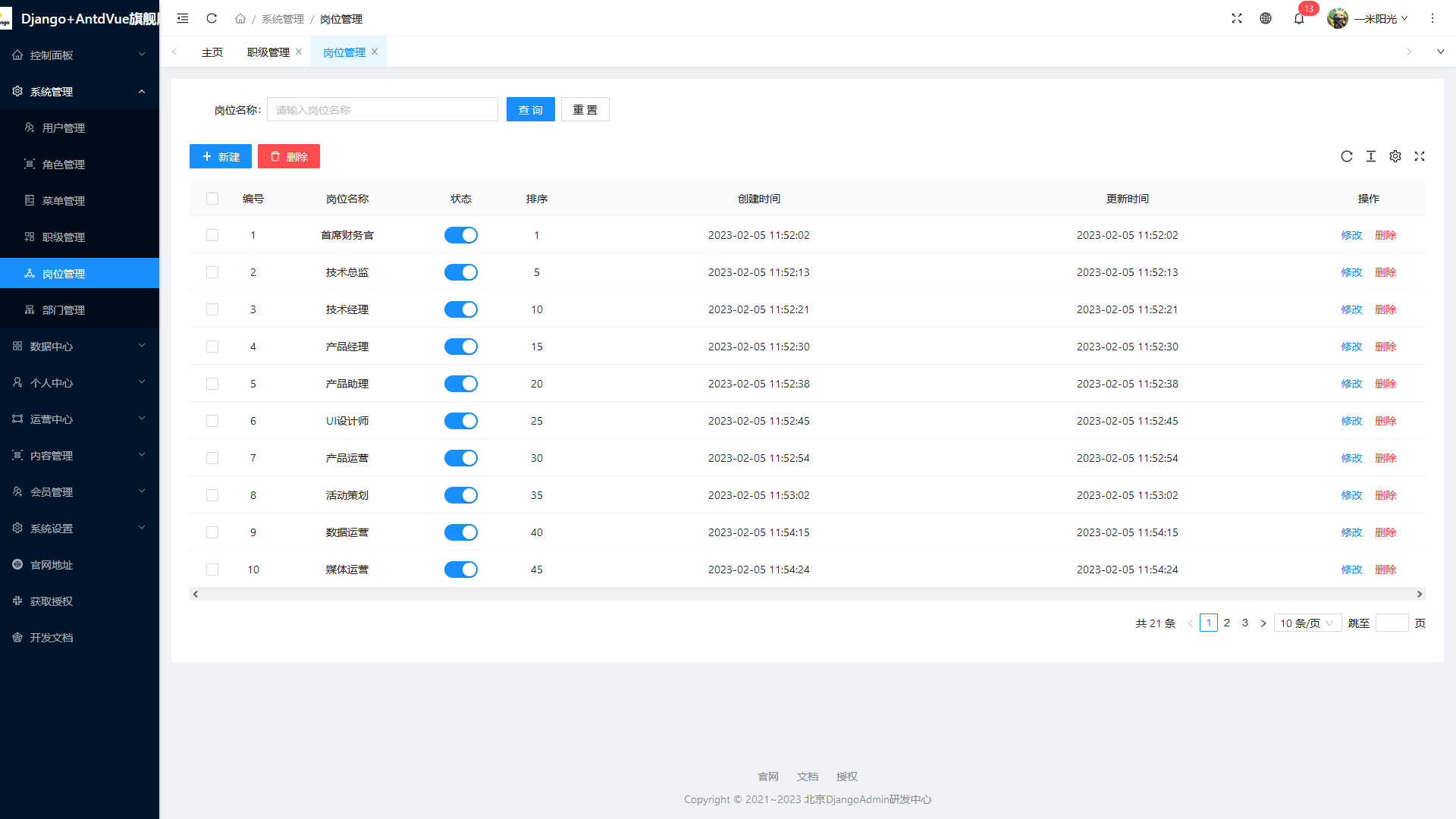Screen dimensions: 1456x819
Task: Open the table density (row height) icon
Action: [x=1371, y=156]
